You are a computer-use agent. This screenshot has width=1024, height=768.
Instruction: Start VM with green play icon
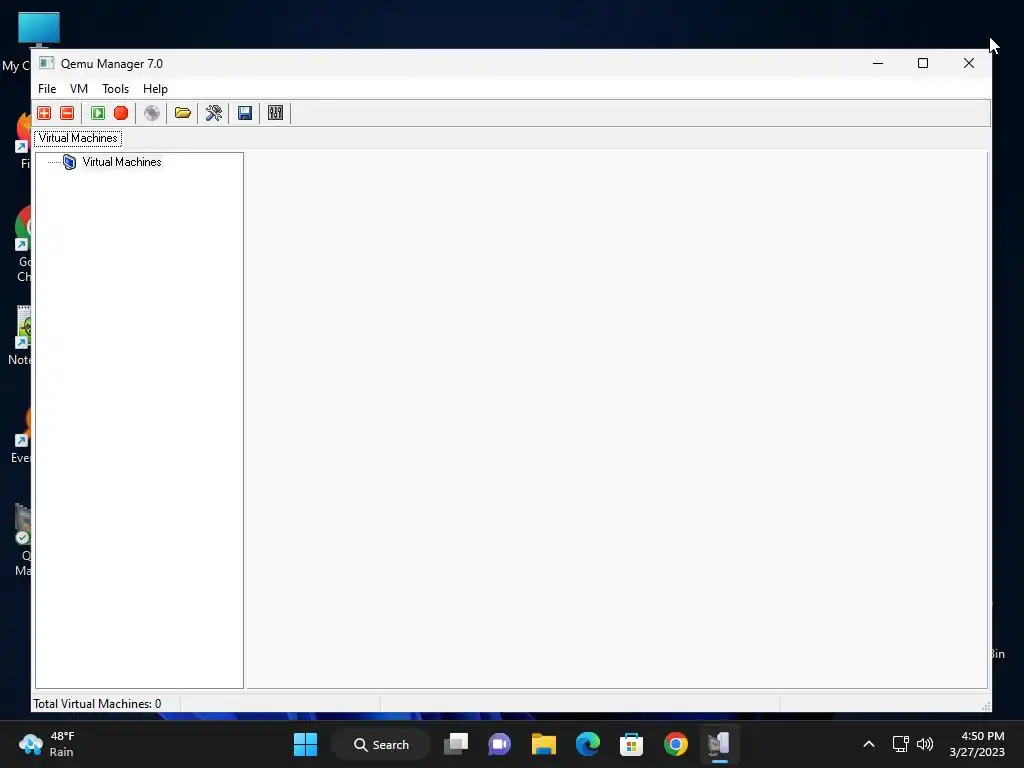[98, 113]
